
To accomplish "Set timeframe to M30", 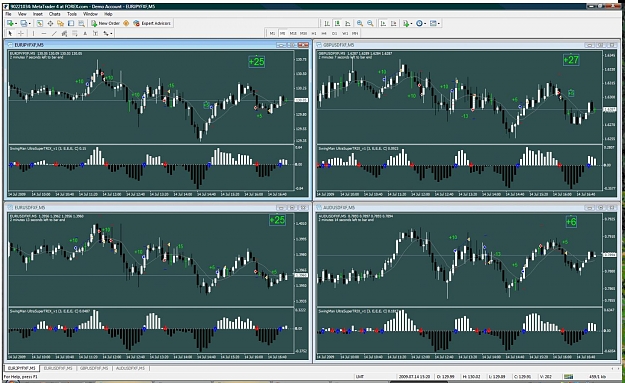I will pyautogui.click(x=303, y=33).
